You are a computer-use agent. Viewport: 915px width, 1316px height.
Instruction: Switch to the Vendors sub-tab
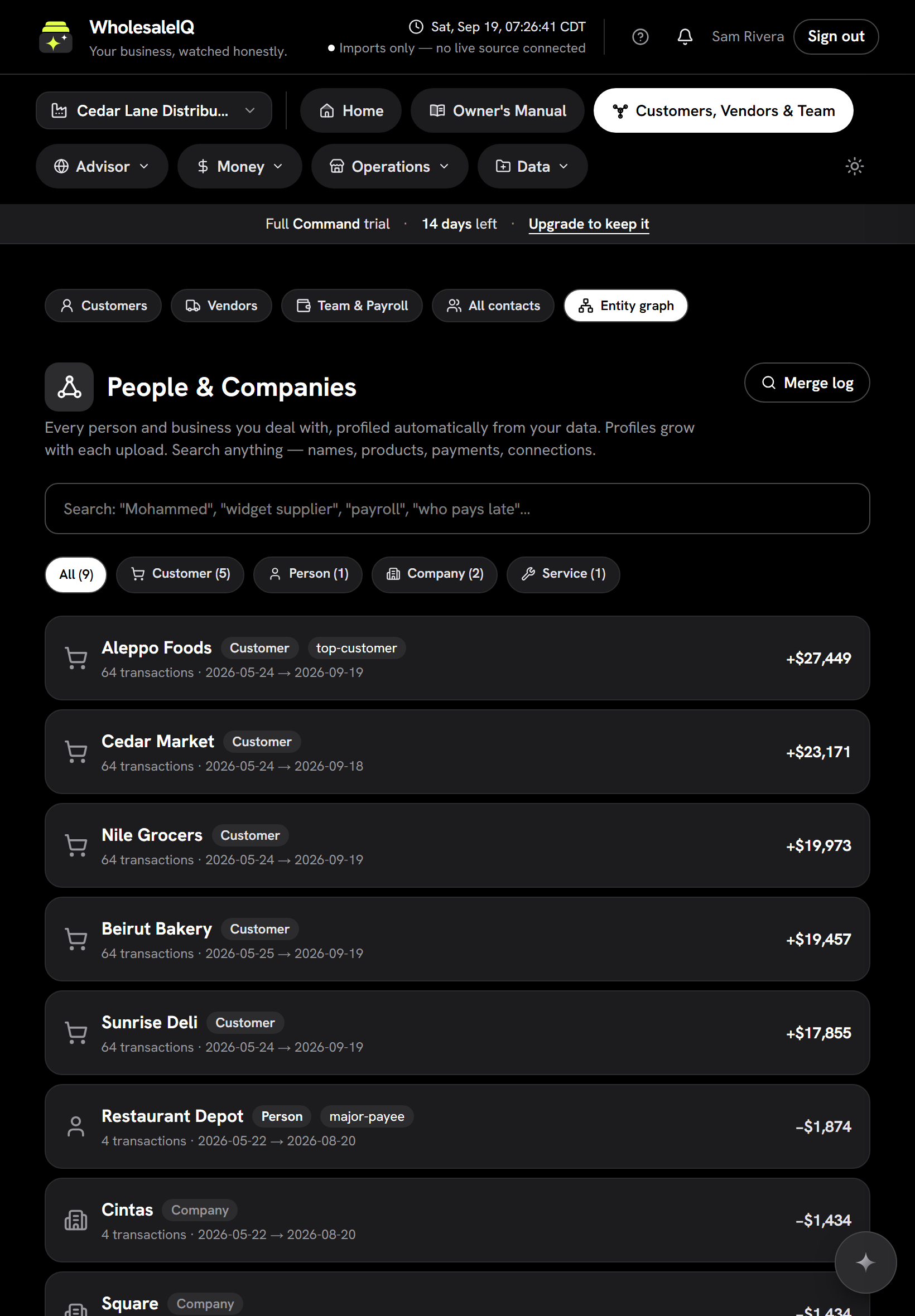(221, 306)
